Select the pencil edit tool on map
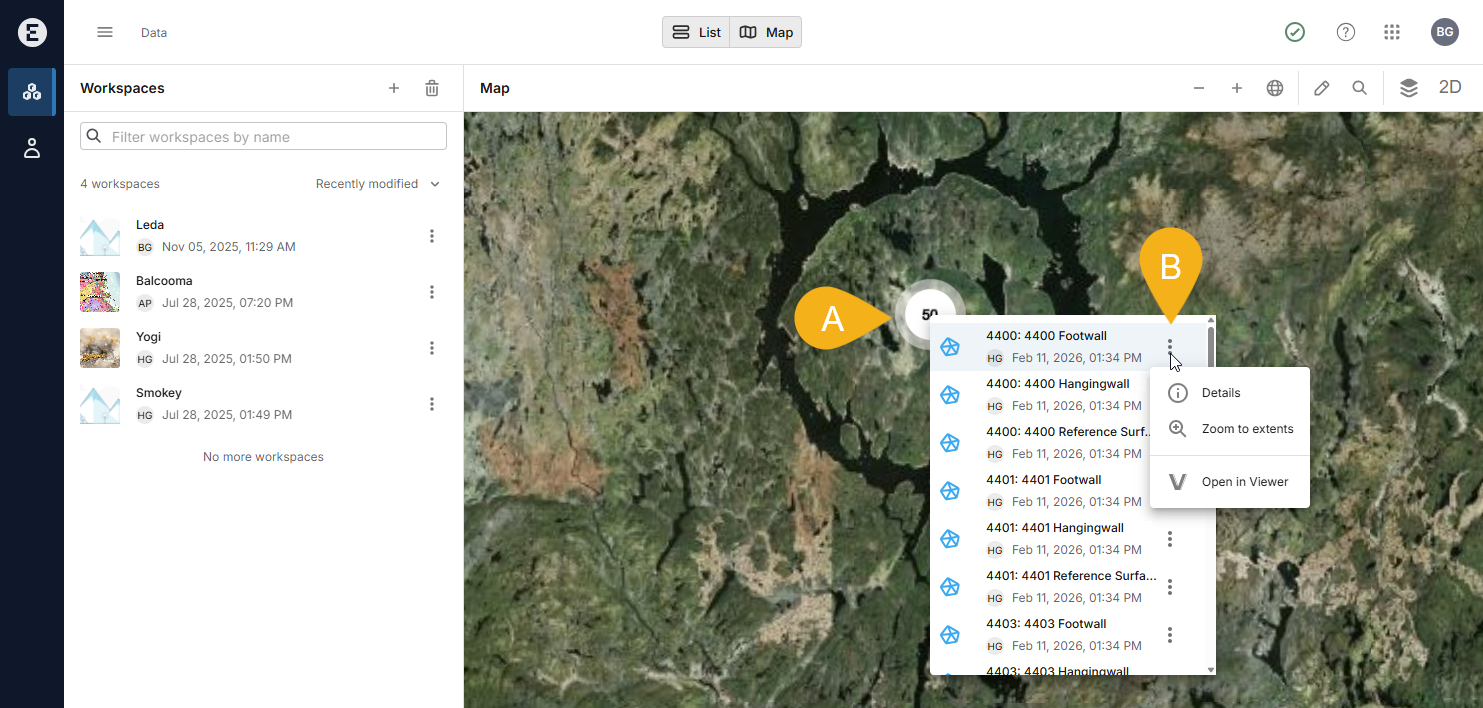Image resolution: width=1483 pixels, height=708 pixels. [1321, 88]
